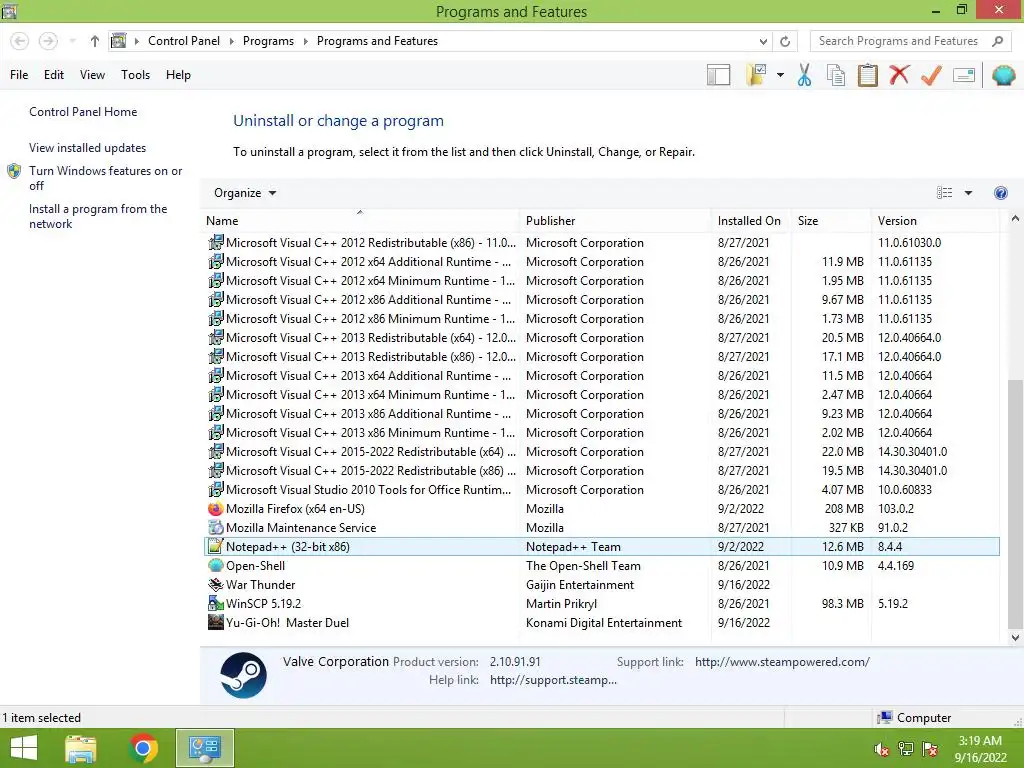Image resolution: width=1024 pixels, height=768 pixels.
Task: Open the recent locations dropdown arrow
Action: 72,41
